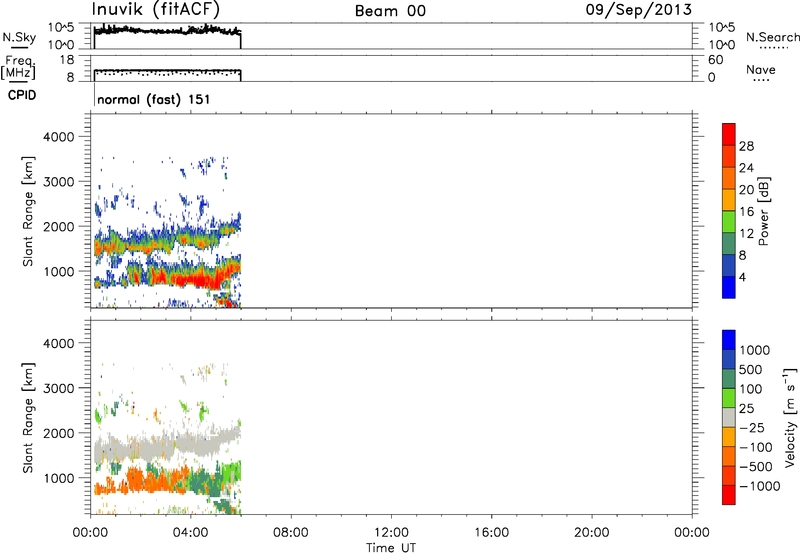
Task: Click the light green 12-16 Power colorbar segment
Action: click(x=729, y=221)
